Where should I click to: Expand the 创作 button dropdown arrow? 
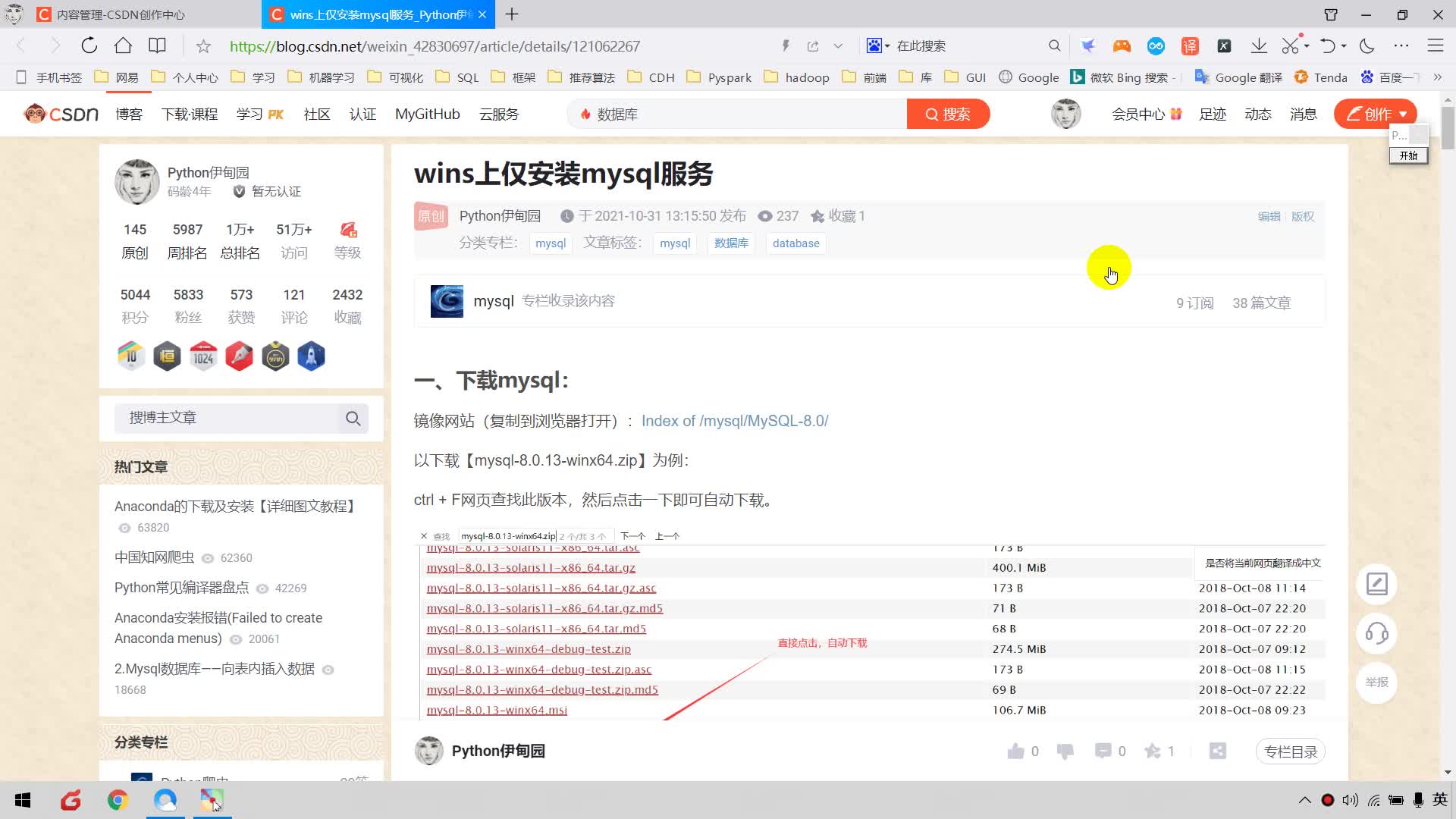tap(1403, 115)
